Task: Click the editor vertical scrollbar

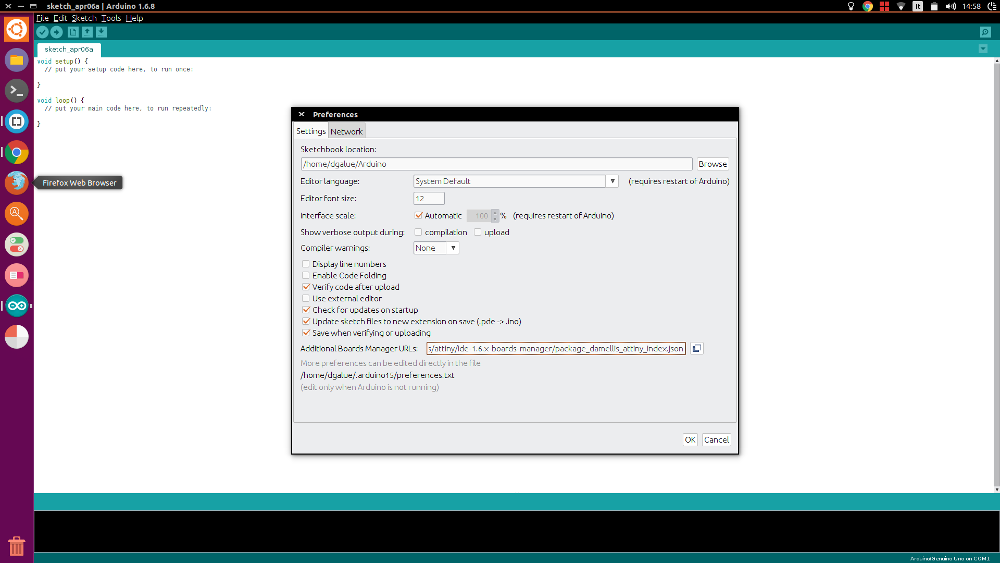Action: point(996,275)
